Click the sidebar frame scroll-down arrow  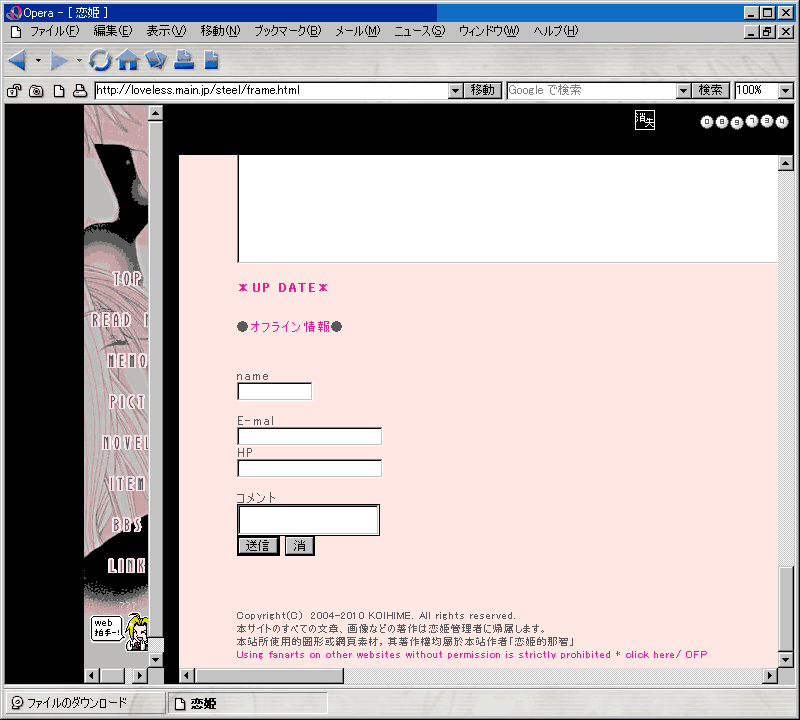pyautogui.click(x=156, y=659)
